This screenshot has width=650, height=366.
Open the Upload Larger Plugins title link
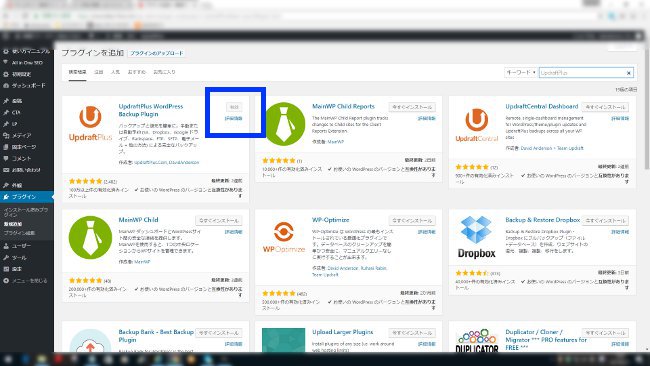pyautogui.click(x=342, y=332)
